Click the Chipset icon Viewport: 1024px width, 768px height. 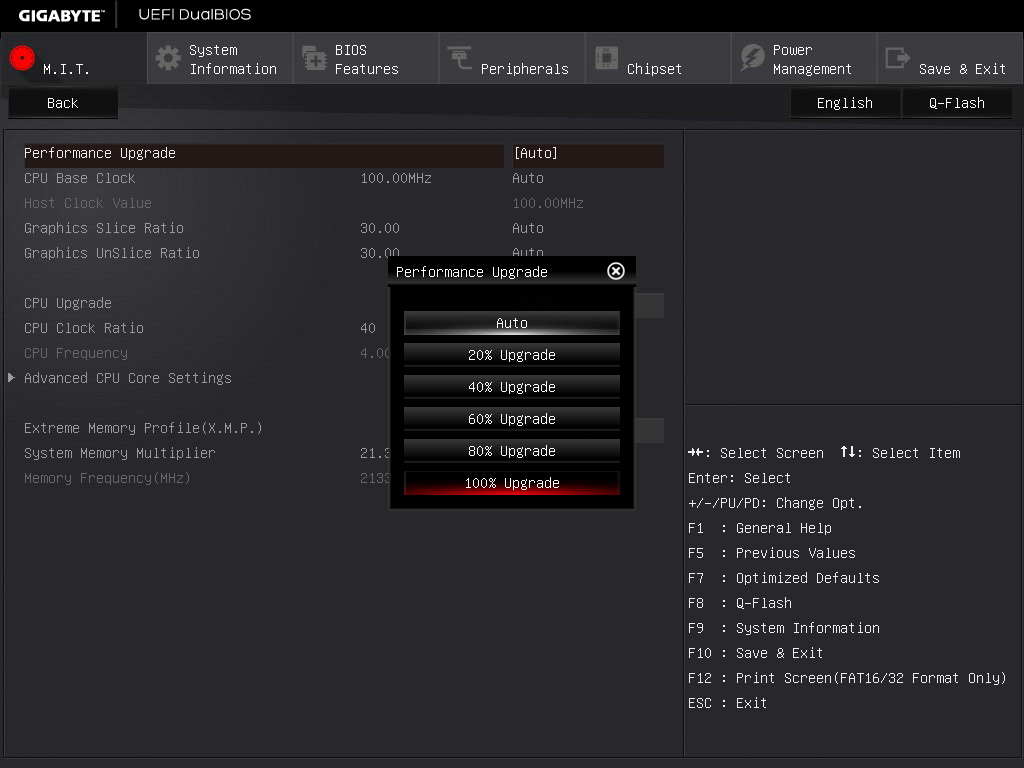(x=606, y=58)
